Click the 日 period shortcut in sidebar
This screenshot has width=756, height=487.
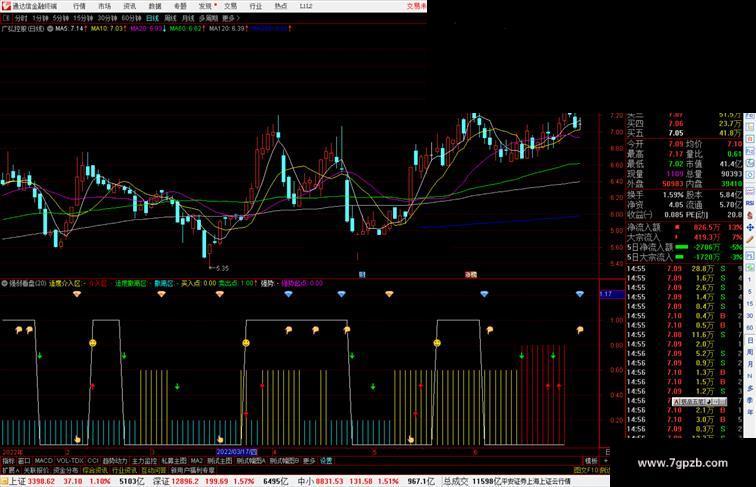tap(750, 340)
